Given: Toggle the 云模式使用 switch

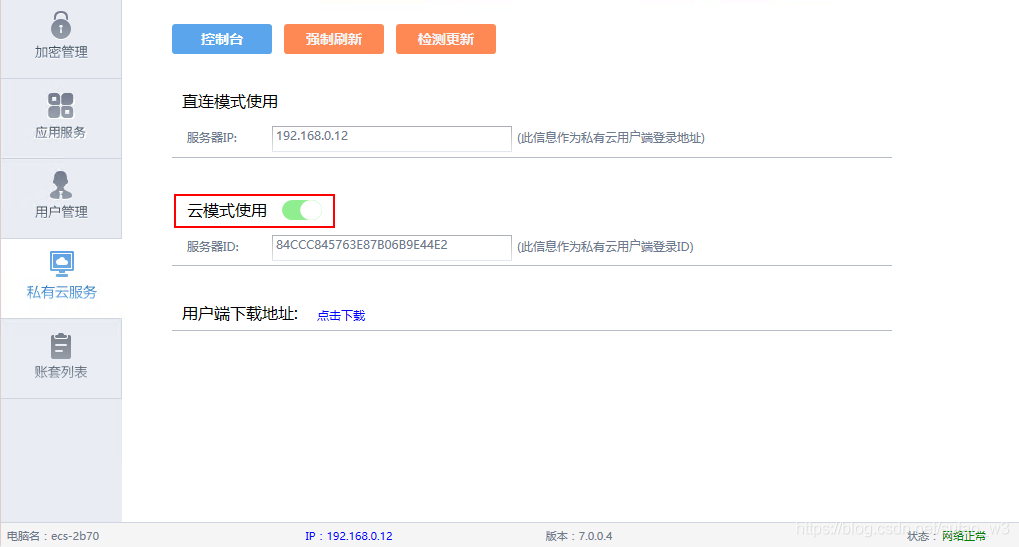Looking at the screenshot, I should [x=302, y=210].
